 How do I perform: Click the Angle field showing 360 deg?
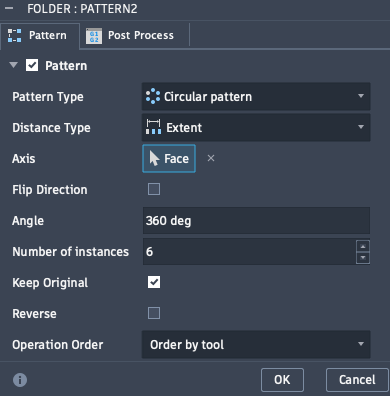point(256,220)
